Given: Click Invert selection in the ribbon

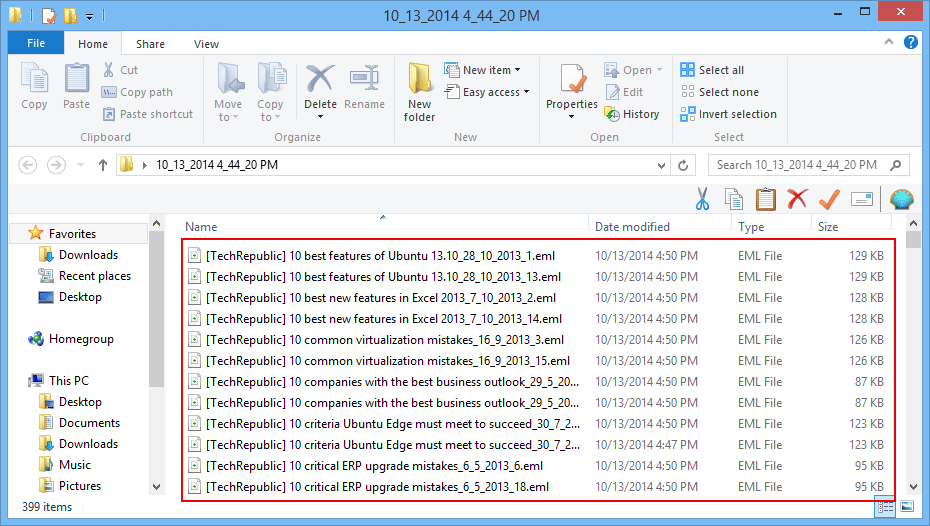Looking at the screenshot, I should pyautogui.click(x=728, y=114).
